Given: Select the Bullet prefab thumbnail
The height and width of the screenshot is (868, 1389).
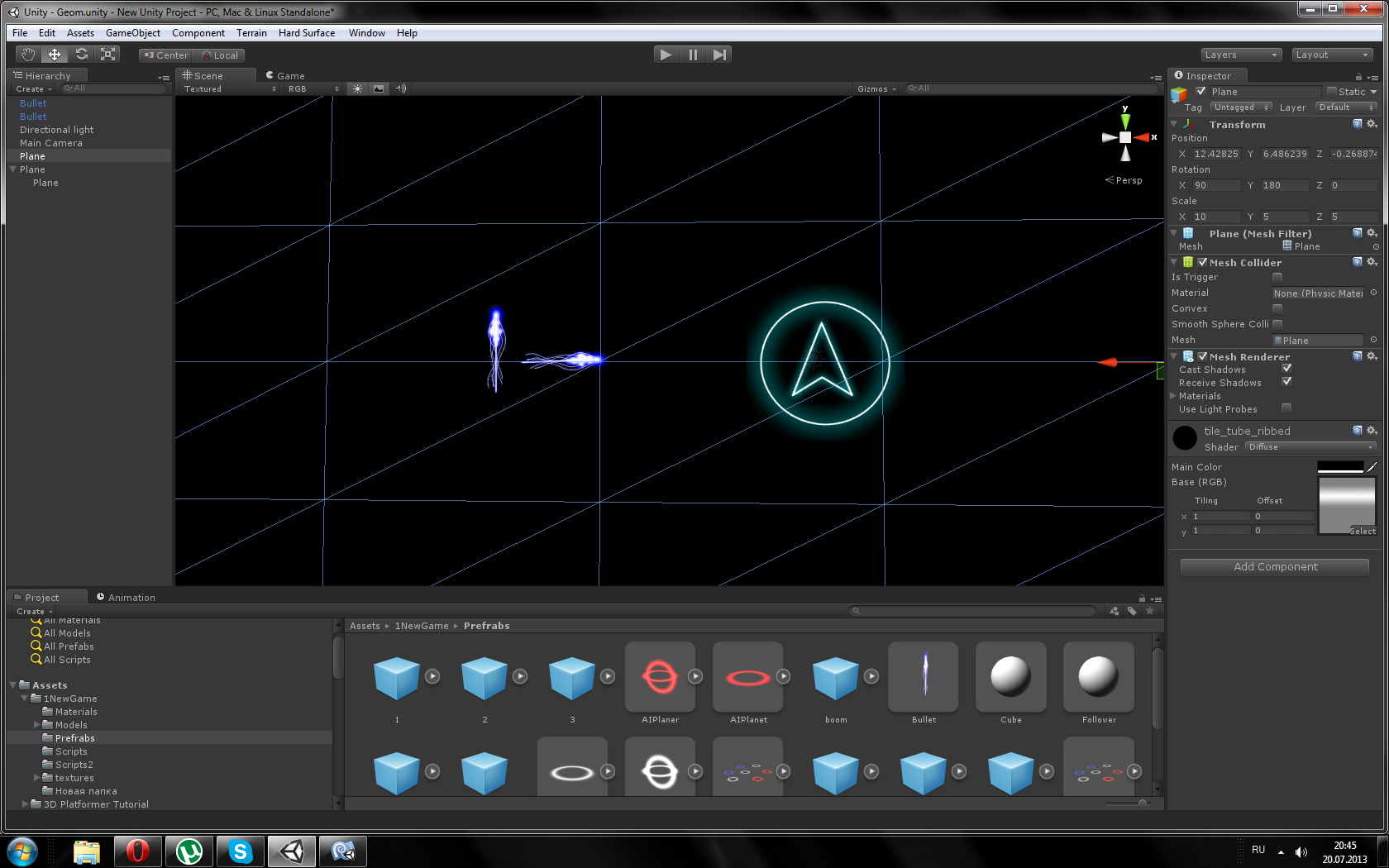Looking at the screenshot, I should pyautogui.click(x=924, y=677).
